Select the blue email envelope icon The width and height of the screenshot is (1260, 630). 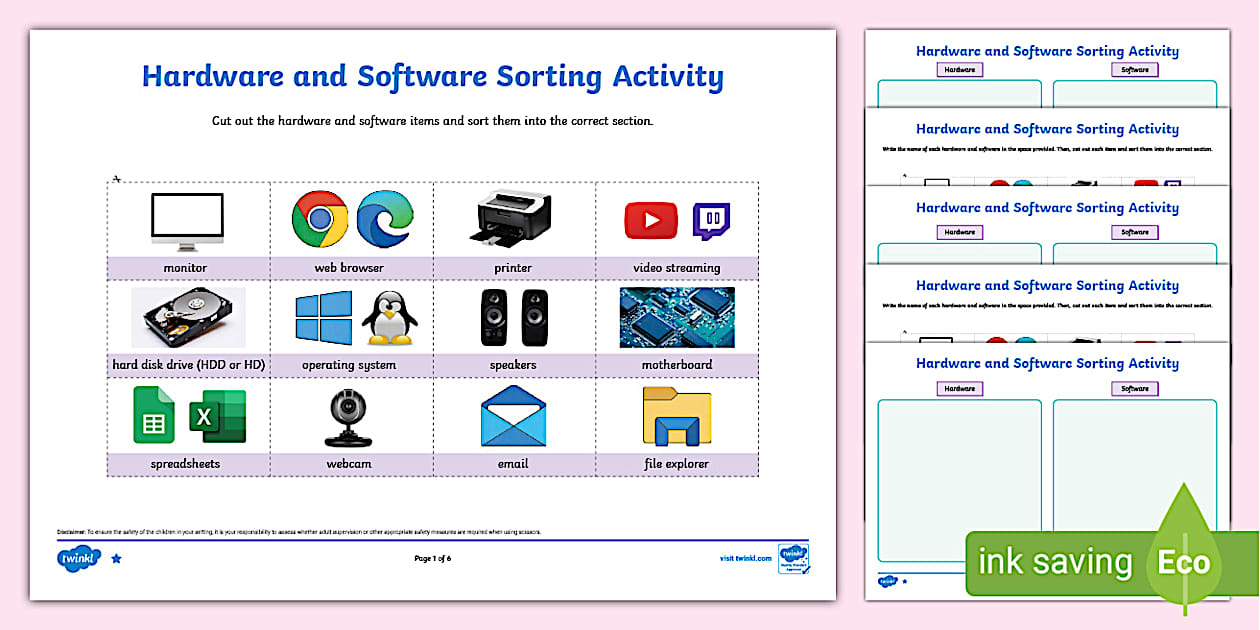click(x=514, y=416)
